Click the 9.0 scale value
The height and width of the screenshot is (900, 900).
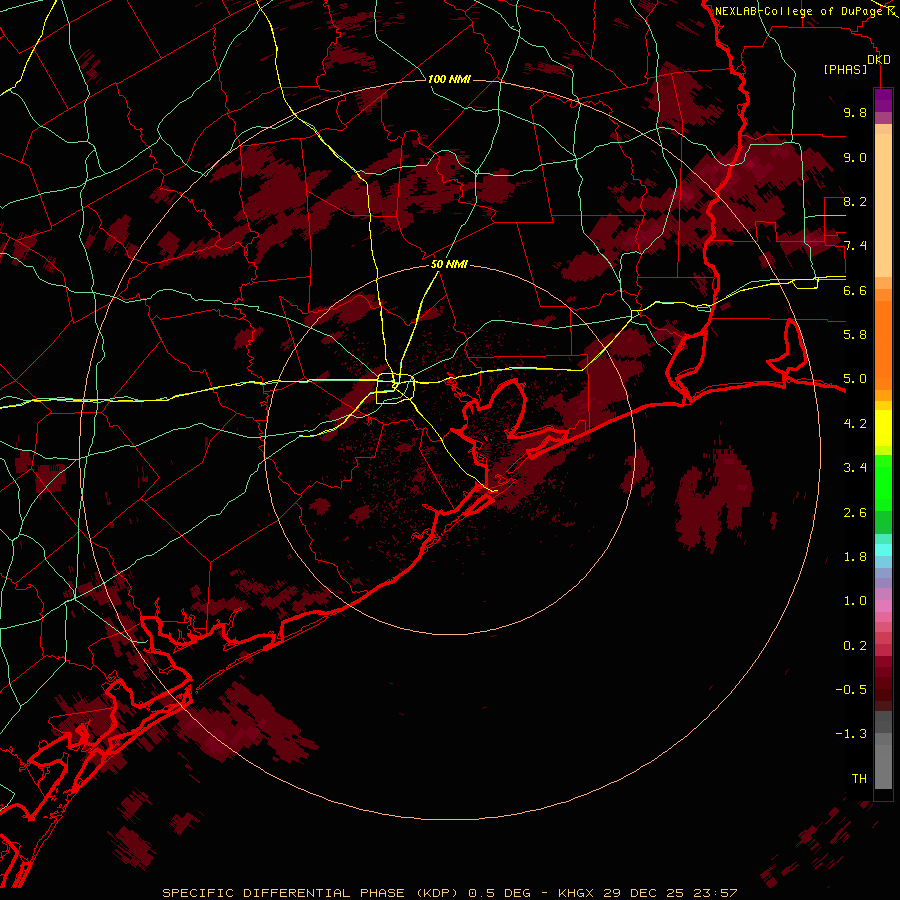pos(855,157)
